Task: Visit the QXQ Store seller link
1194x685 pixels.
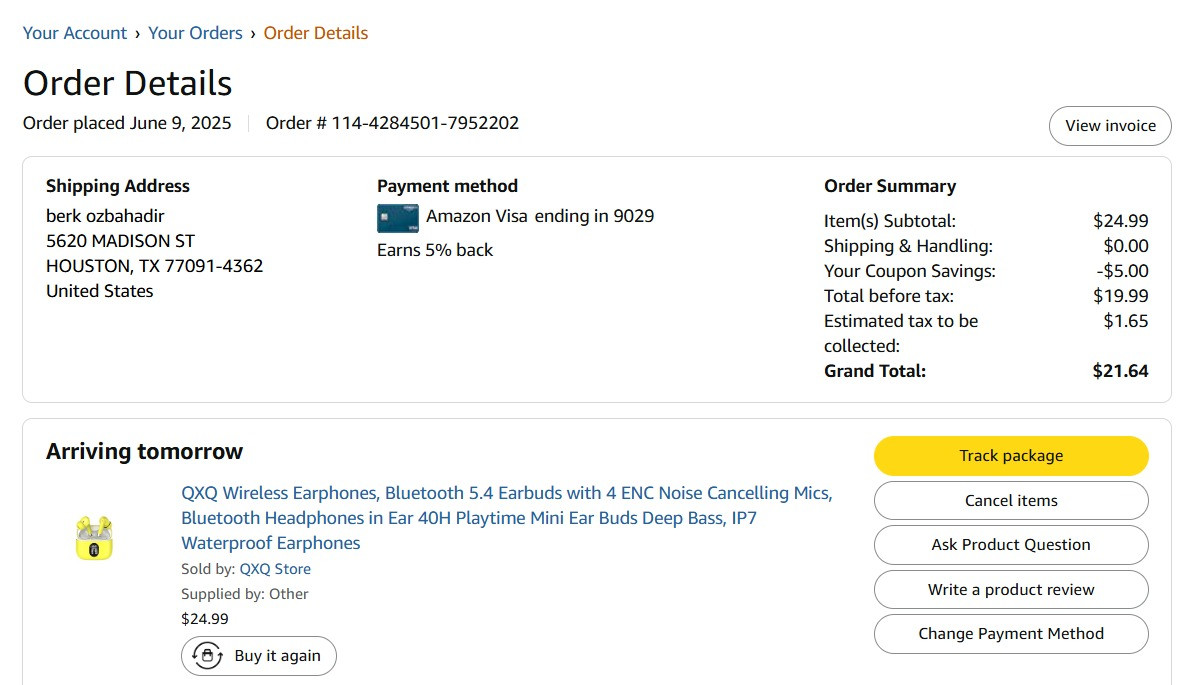Action: pos(275,569)
